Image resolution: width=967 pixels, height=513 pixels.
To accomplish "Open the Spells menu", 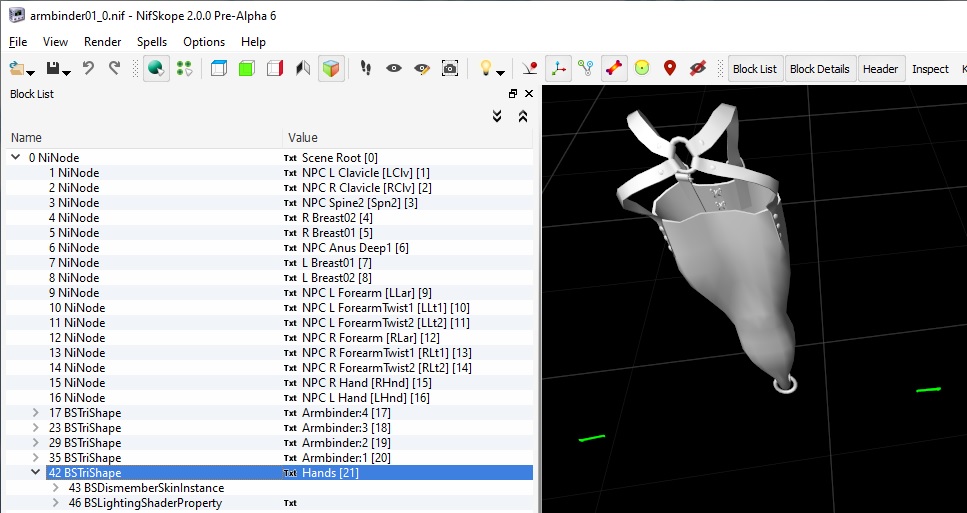I will (x=152, y=42).
